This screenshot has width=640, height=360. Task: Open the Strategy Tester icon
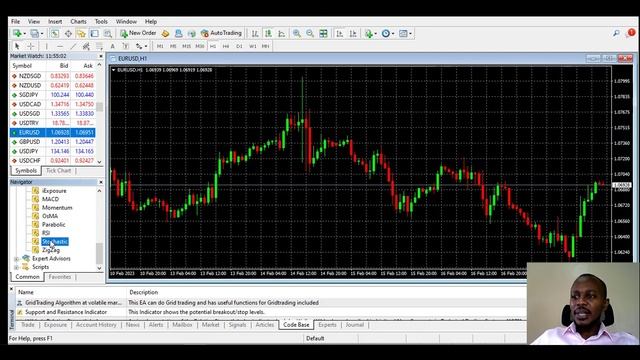tap(108, 33)
